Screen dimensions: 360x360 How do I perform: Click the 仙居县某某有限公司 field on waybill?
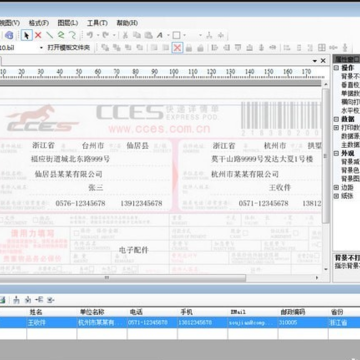point(68,174)
